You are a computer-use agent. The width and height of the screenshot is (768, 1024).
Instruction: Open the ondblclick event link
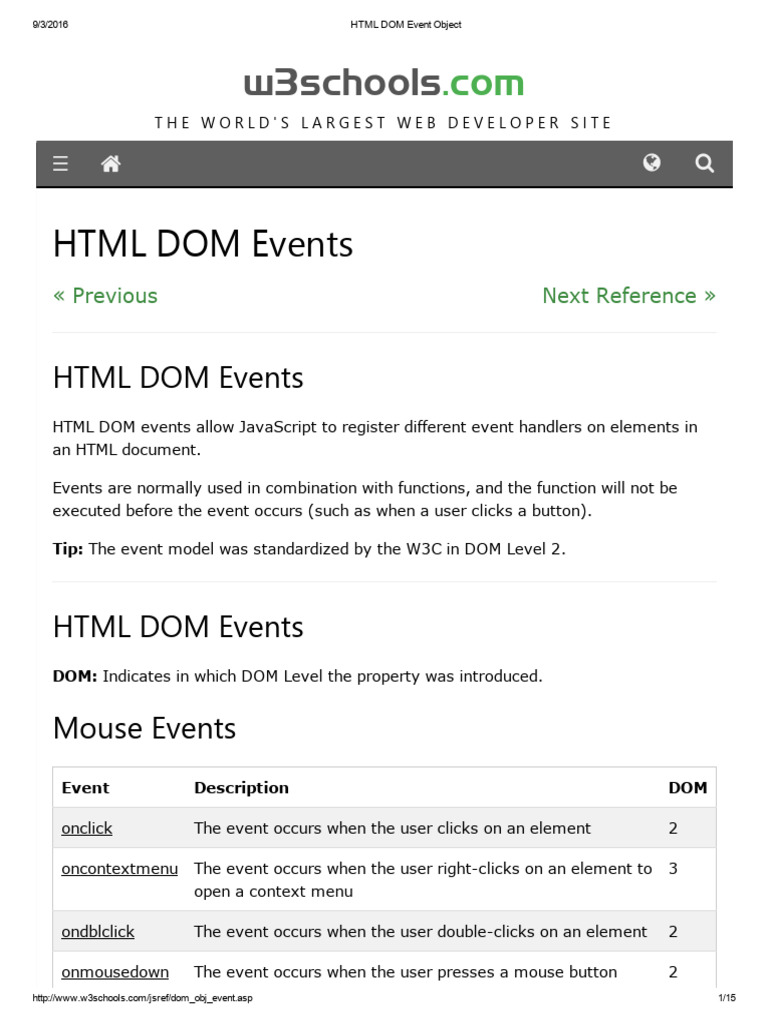click(98, 931)
